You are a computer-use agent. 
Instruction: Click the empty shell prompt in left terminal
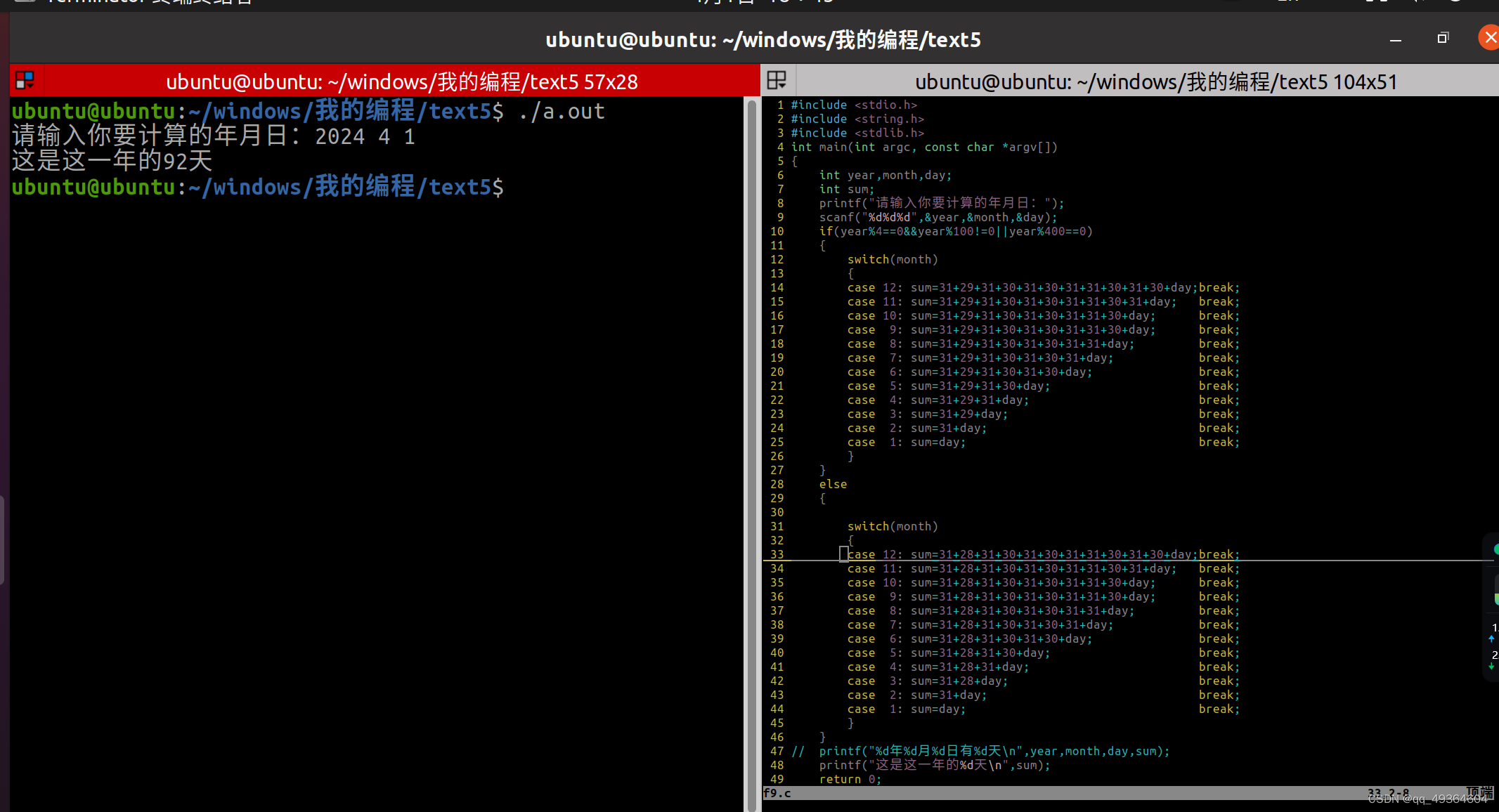click(257, 188)
